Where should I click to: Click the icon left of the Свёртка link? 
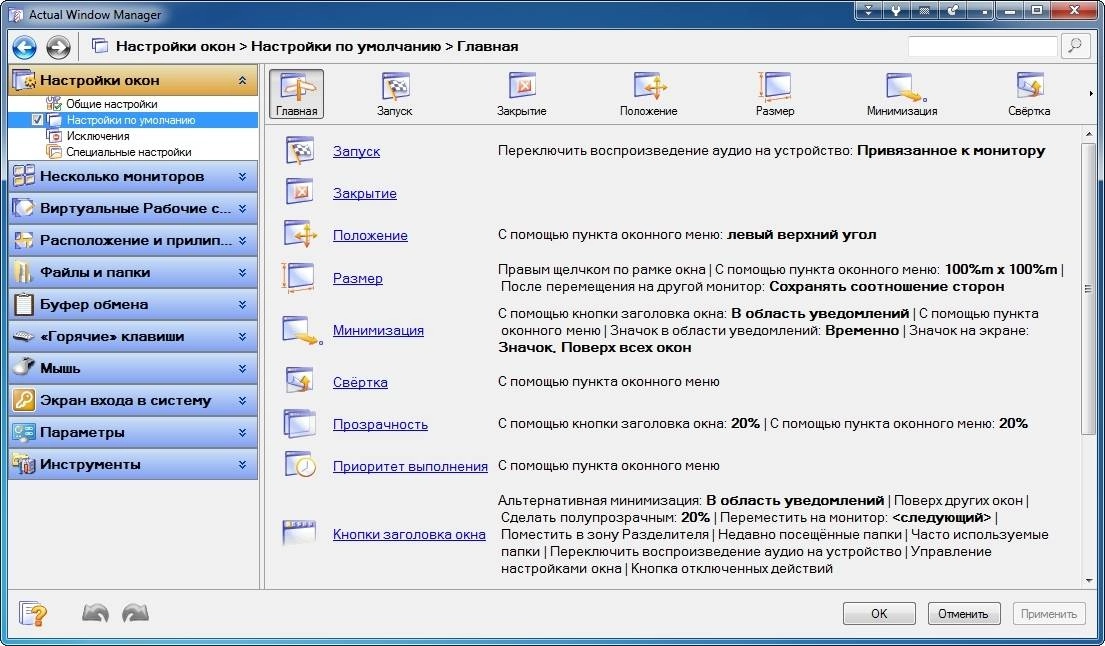pos(300,381)
